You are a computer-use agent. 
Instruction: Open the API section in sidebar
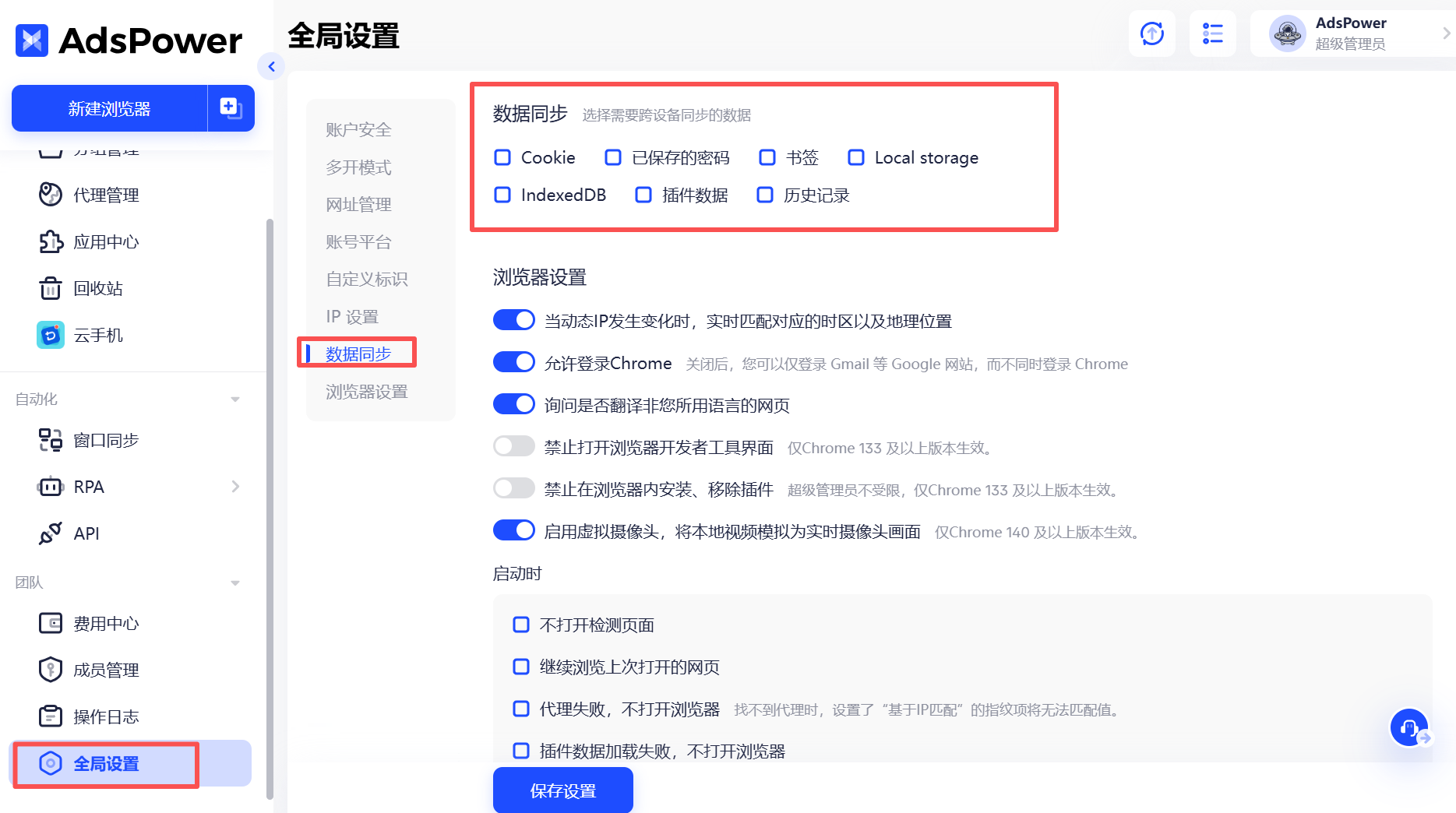[x=86, y=533]
